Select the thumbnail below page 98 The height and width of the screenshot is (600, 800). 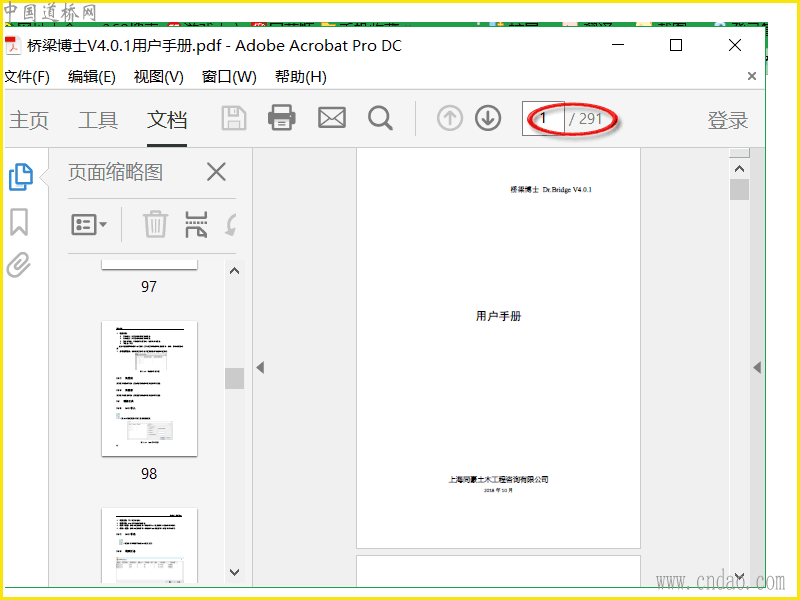coord(149,545)
